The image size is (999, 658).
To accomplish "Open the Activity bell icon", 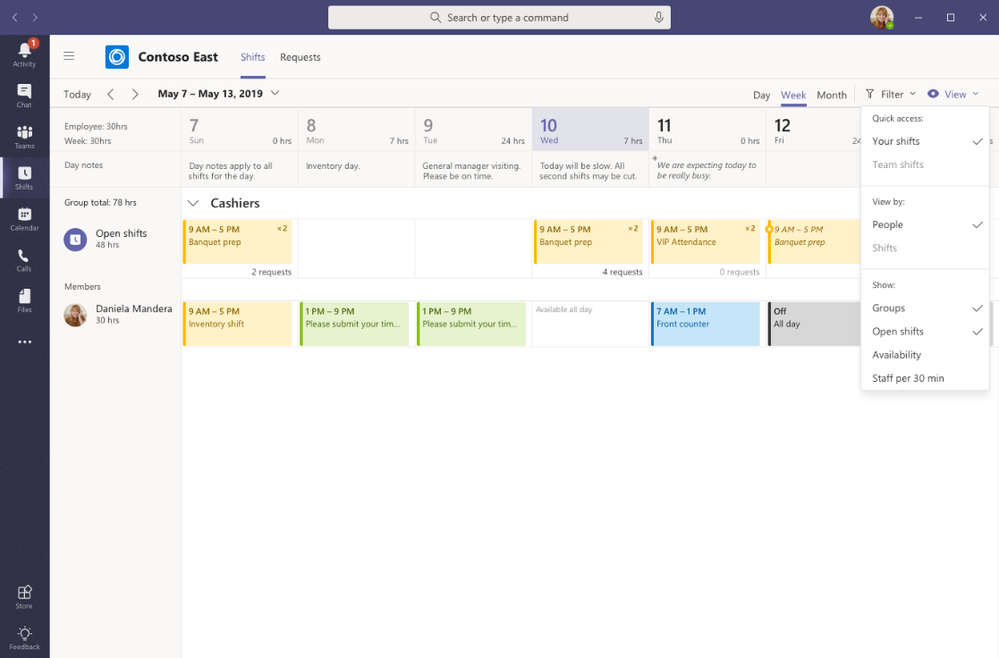I will click(24, 54).
